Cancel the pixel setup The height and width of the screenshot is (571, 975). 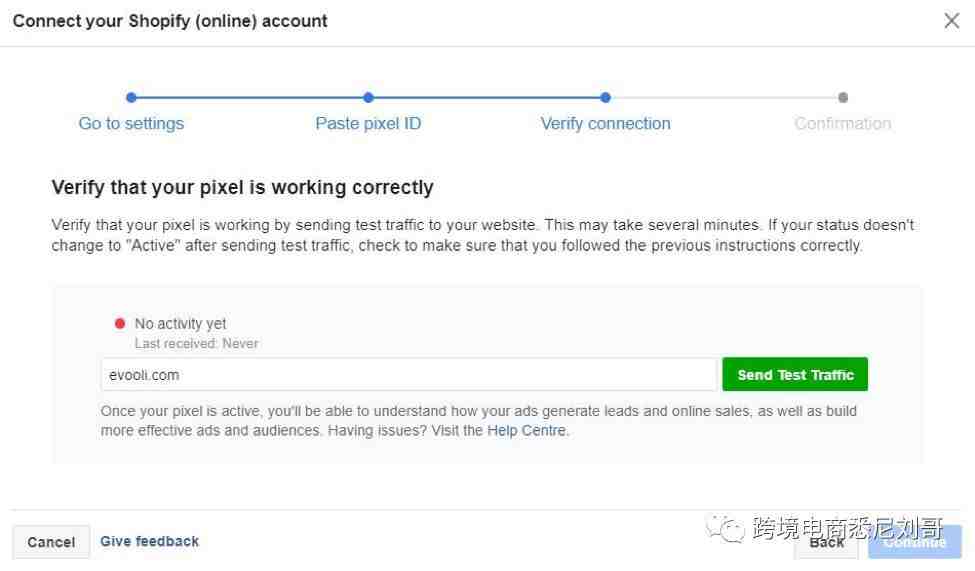pyautogui.click(x=51, y=542)
